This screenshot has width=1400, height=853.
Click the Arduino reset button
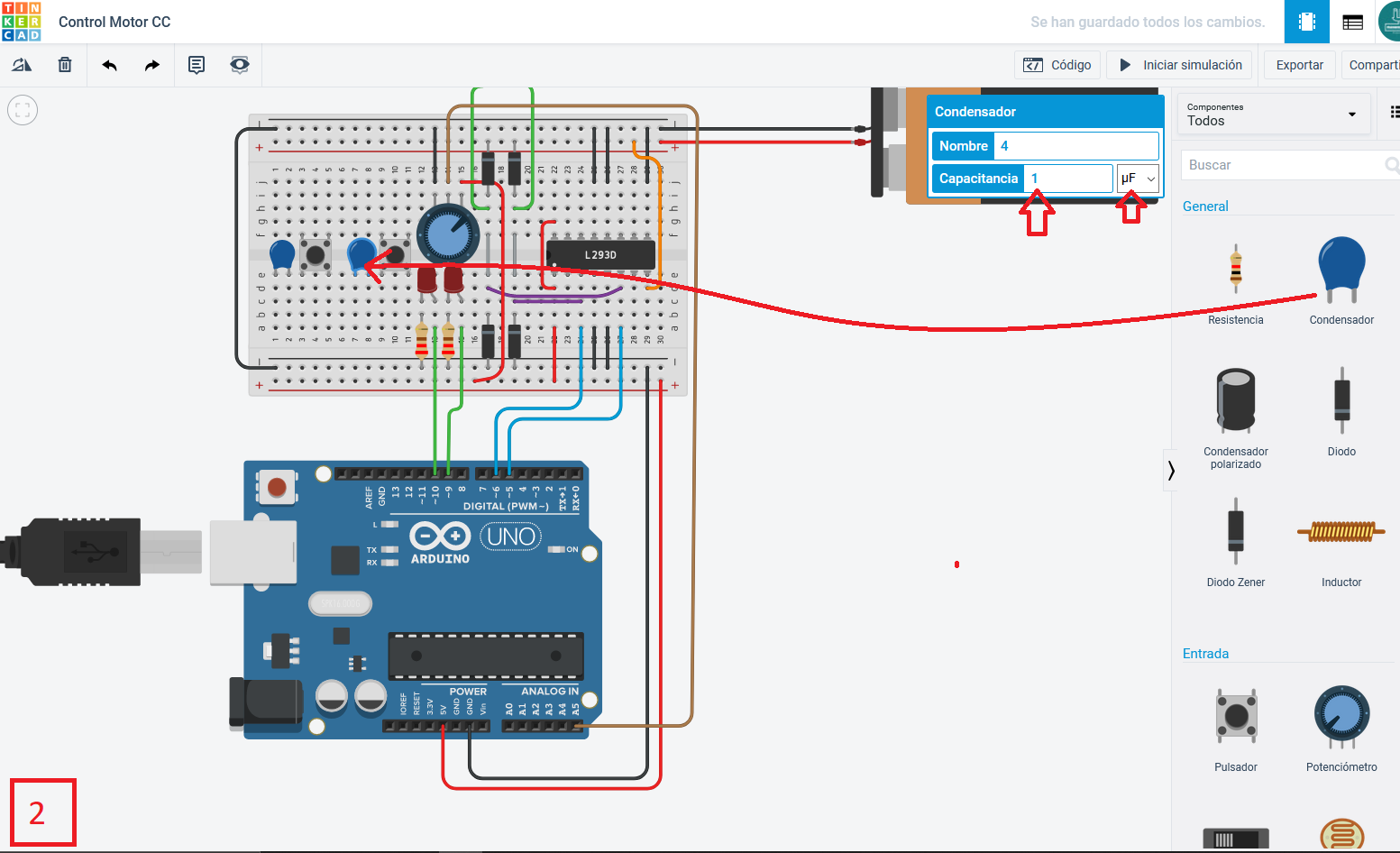[x=277, y=488]
